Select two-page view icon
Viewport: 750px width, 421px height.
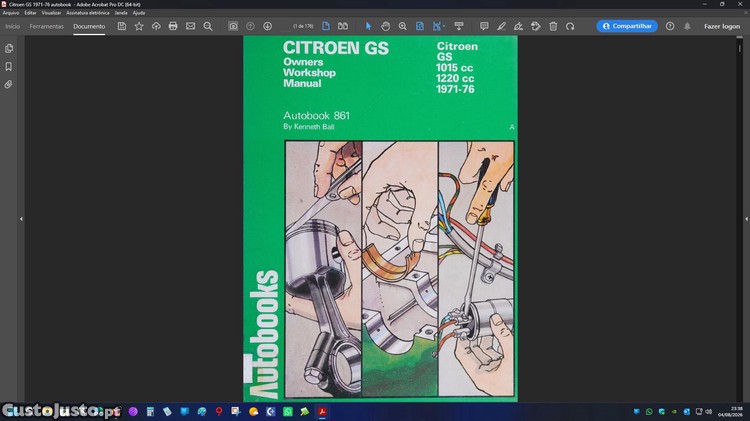tap(343, 26)
